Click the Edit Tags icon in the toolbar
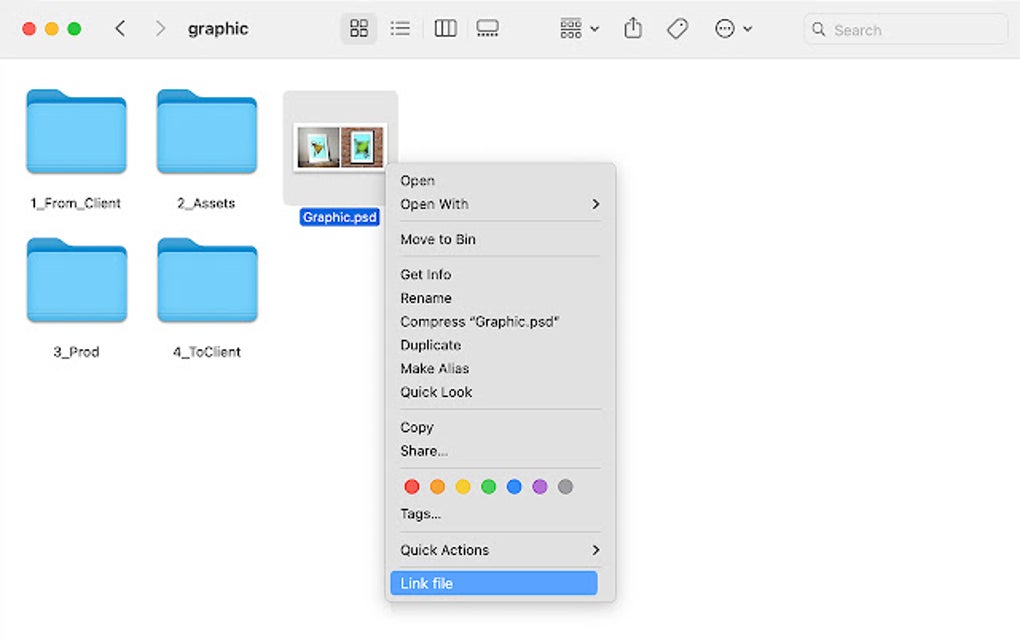Image resolution: width=1020 pixels, height=638 pixels. click(x=677, y=28)
